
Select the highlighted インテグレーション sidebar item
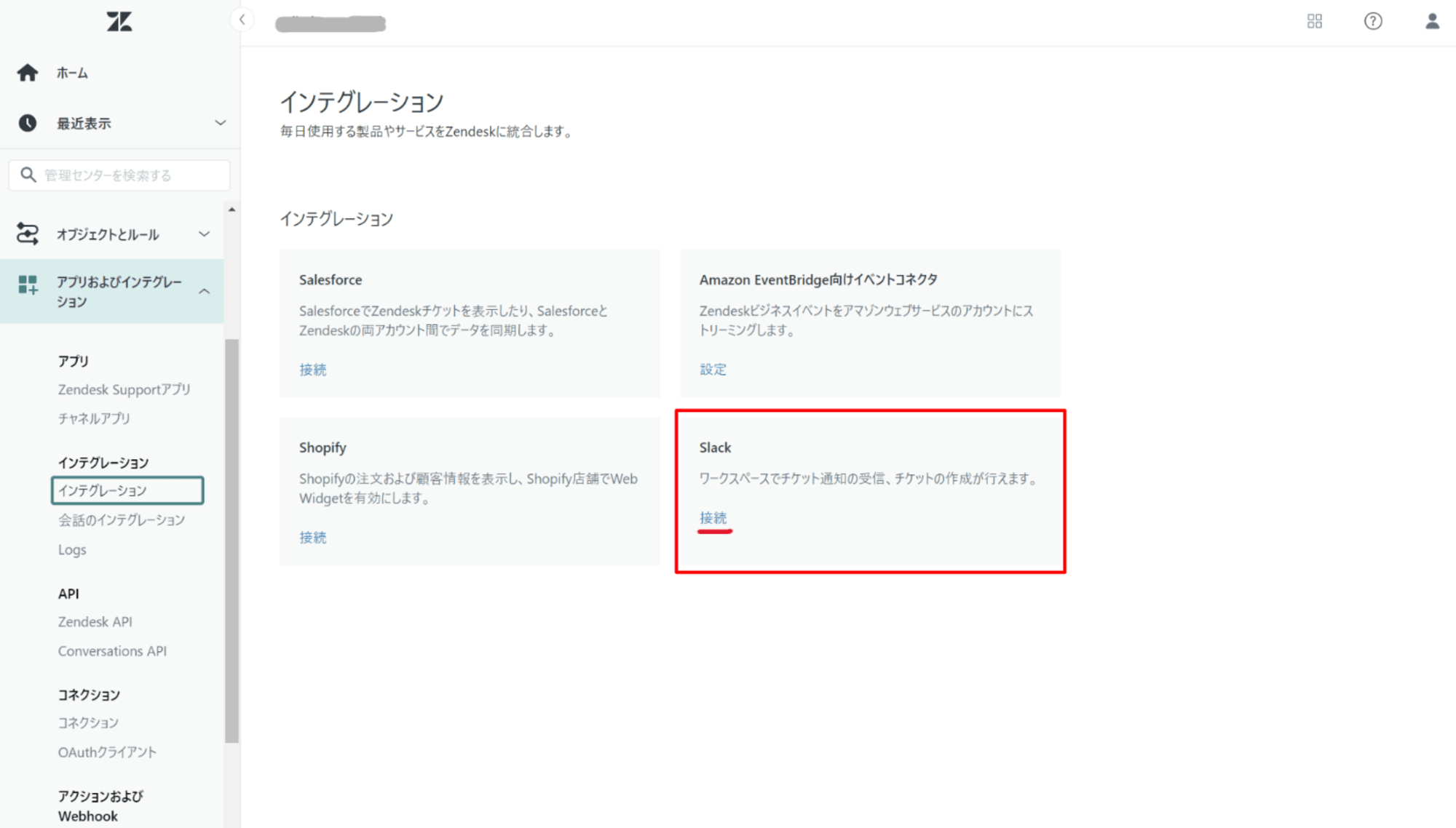pyautogui.click(x=127, y=490)
